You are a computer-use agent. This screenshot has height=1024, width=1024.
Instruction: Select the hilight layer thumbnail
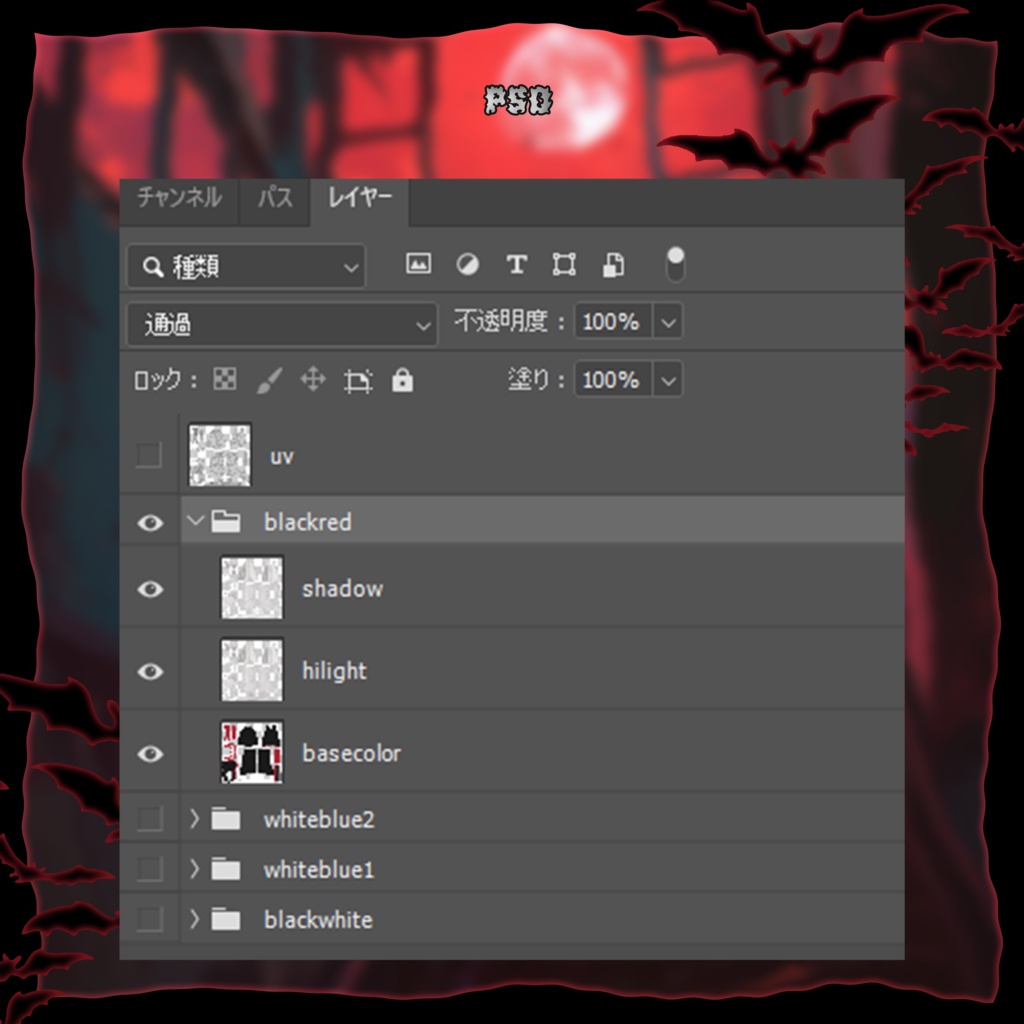[252, 669]
